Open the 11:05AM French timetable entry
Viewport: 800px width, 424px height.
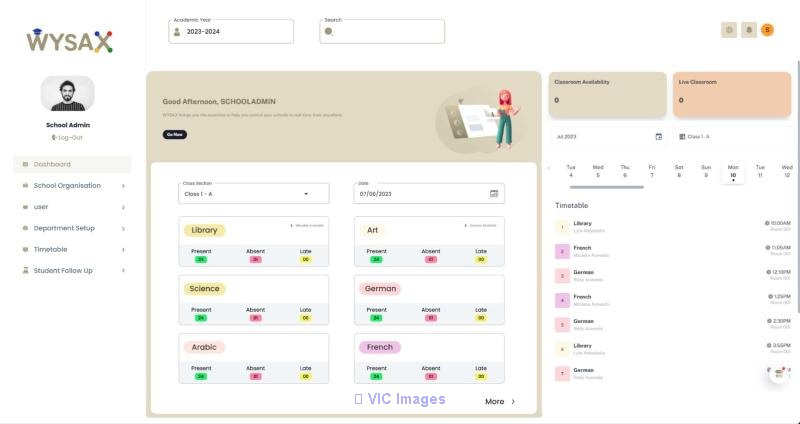[x=673, y=252]
